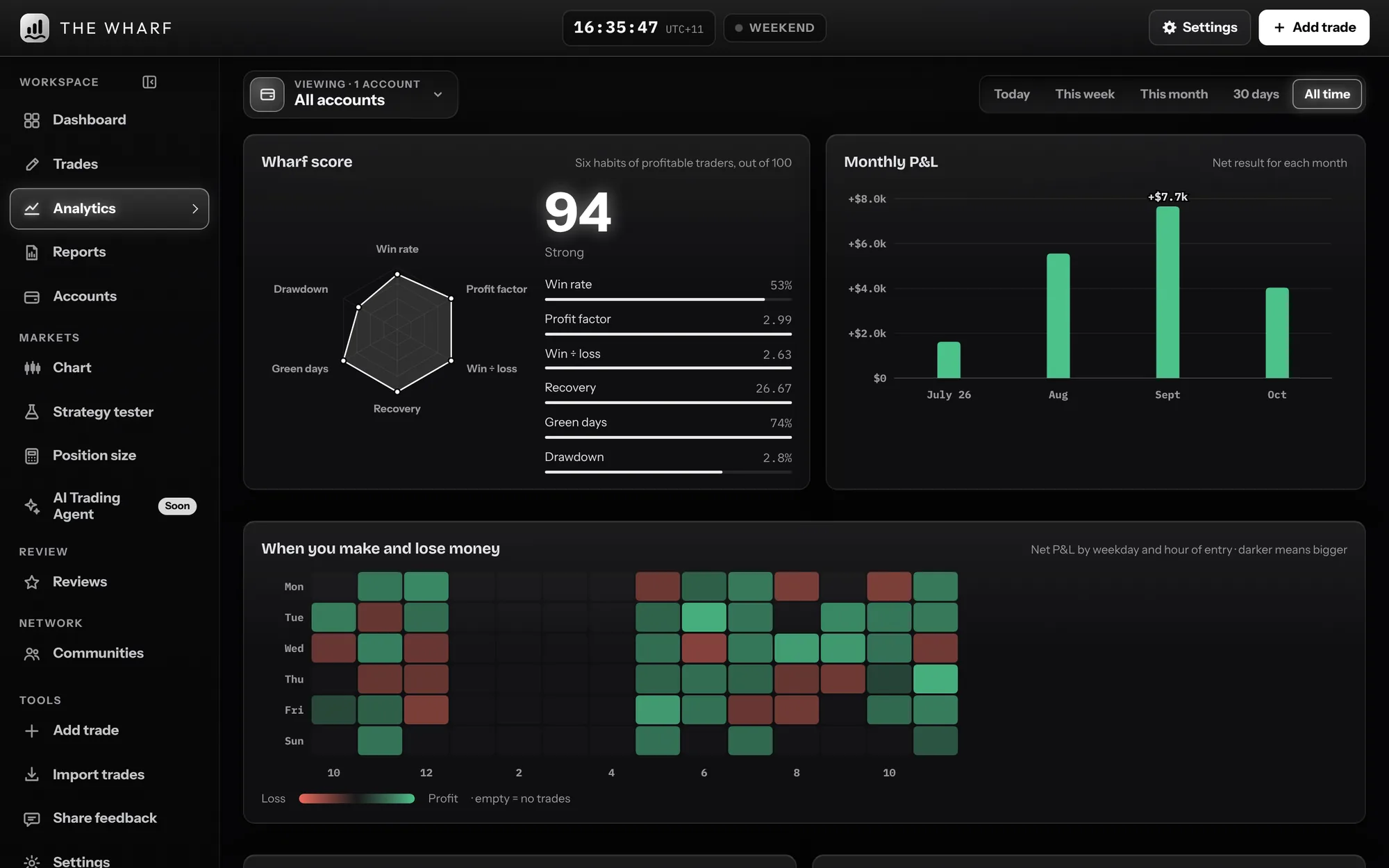Click the Oct bar in Monthly P&L
The image size is (1389, 868).
pos(1276,333)
